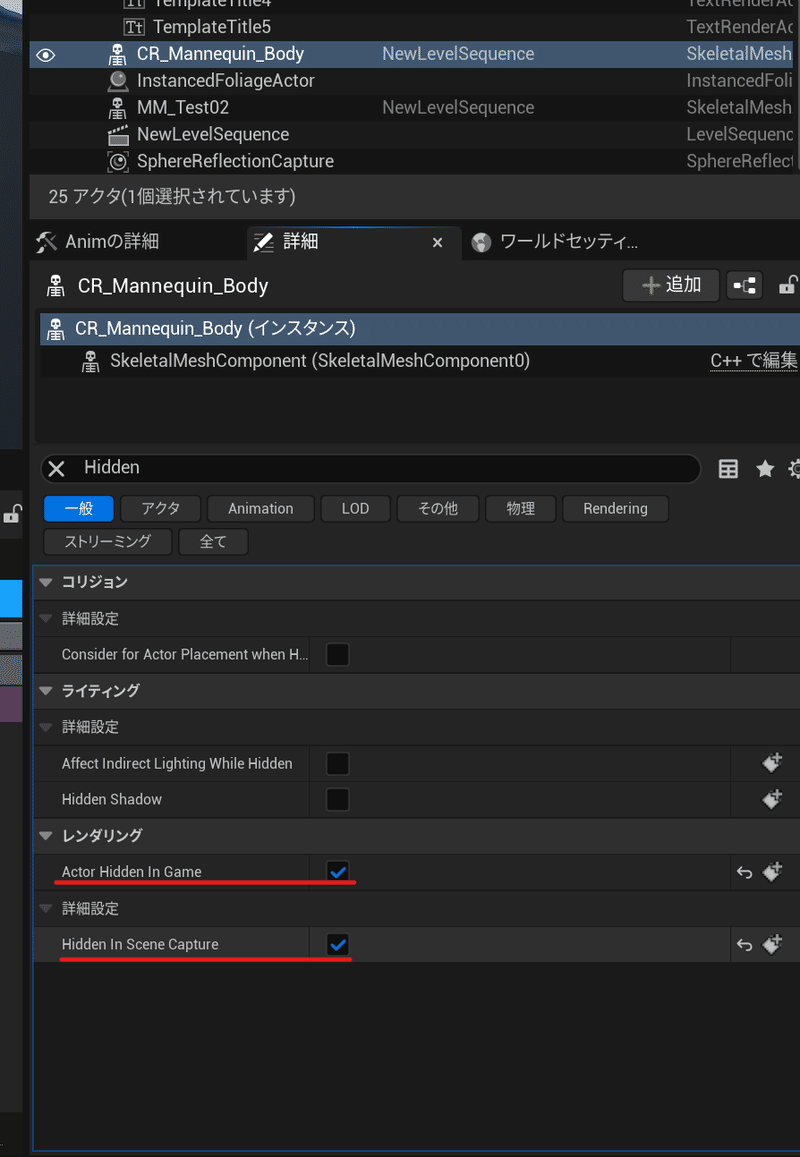Click the lock icon in the details panel header
Screen dimensions: 800x1157
pos(789,285)
